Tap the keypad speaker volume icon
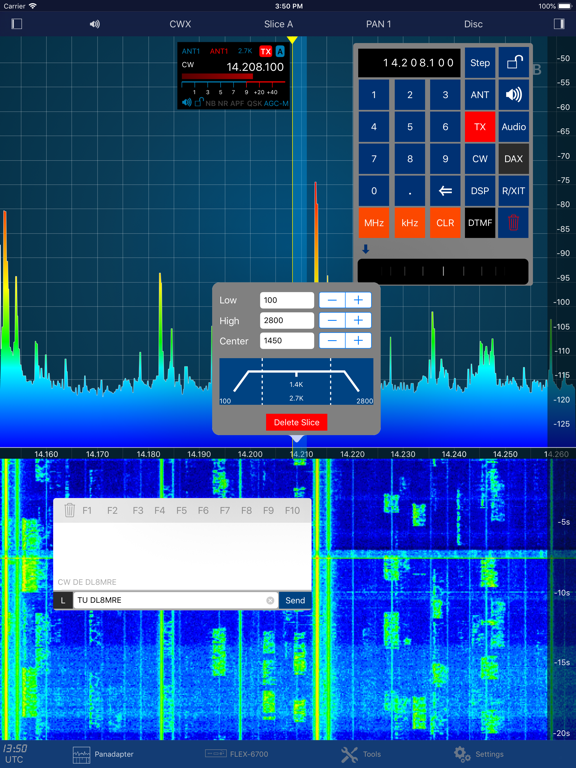576x768 pixels. 514,95
